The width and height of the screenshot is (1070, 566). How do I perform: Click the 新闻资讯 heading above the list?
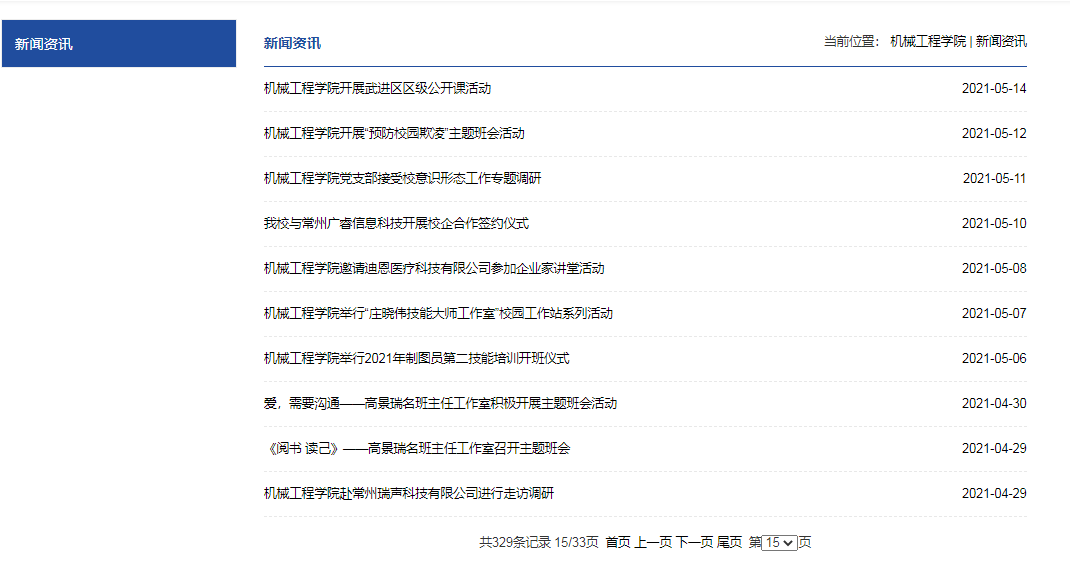point(292,43)
